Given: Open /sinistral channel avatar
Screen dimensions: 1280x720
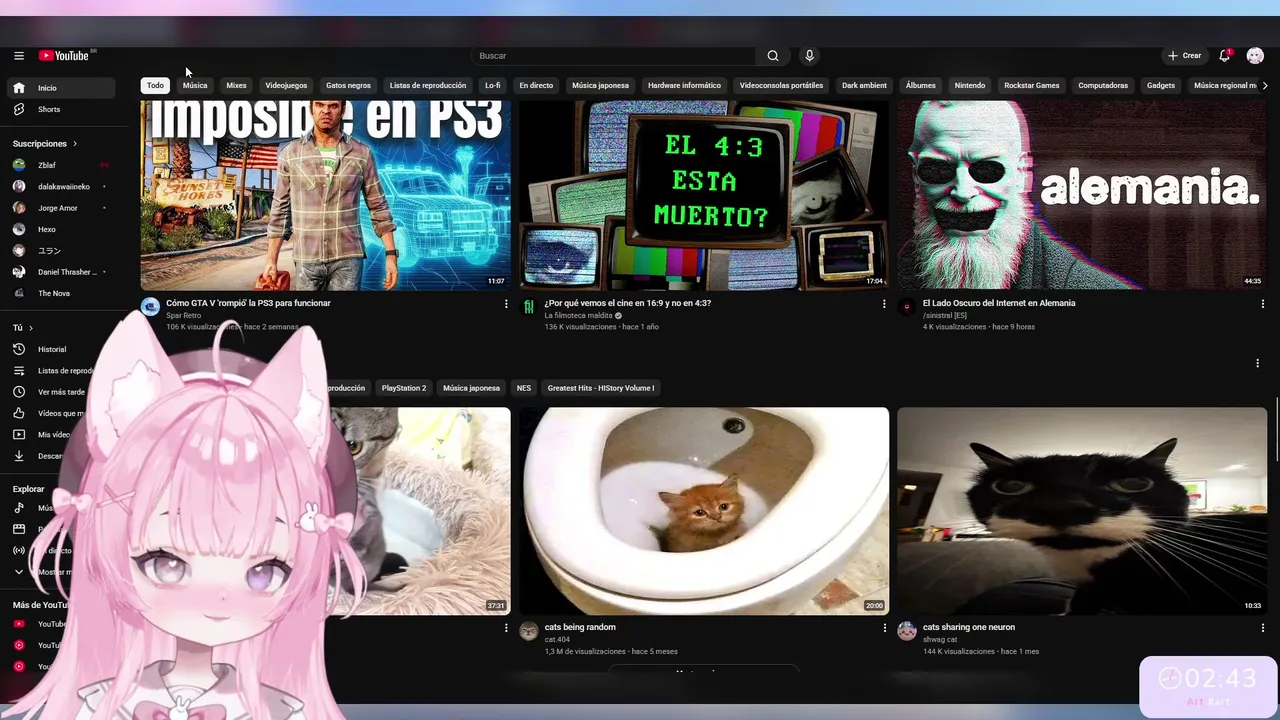Looking at the screenshot, I should [x=907, y=307].
